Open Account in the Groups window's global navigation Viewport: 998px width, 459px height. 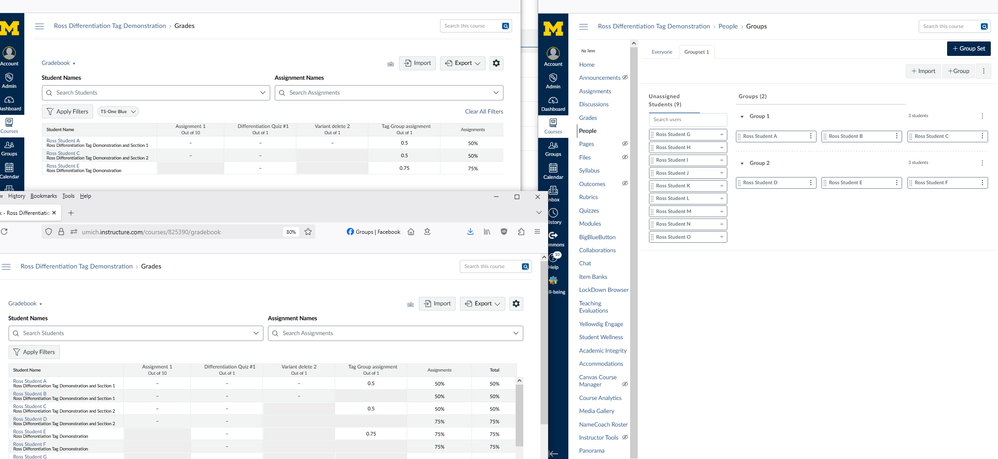pyautogui.click(x=552, y=56)
